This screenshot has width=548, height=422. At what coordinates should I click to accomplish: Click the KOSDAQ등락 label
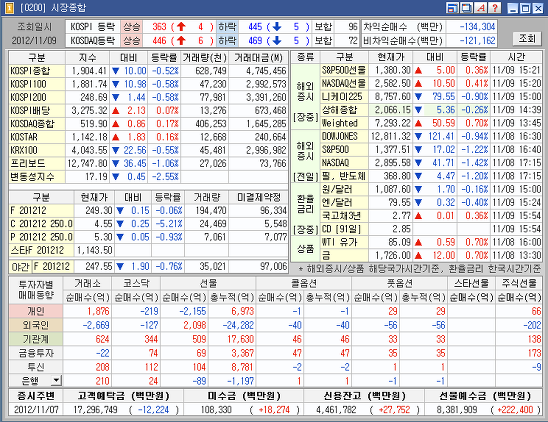[x=93, y=41]
